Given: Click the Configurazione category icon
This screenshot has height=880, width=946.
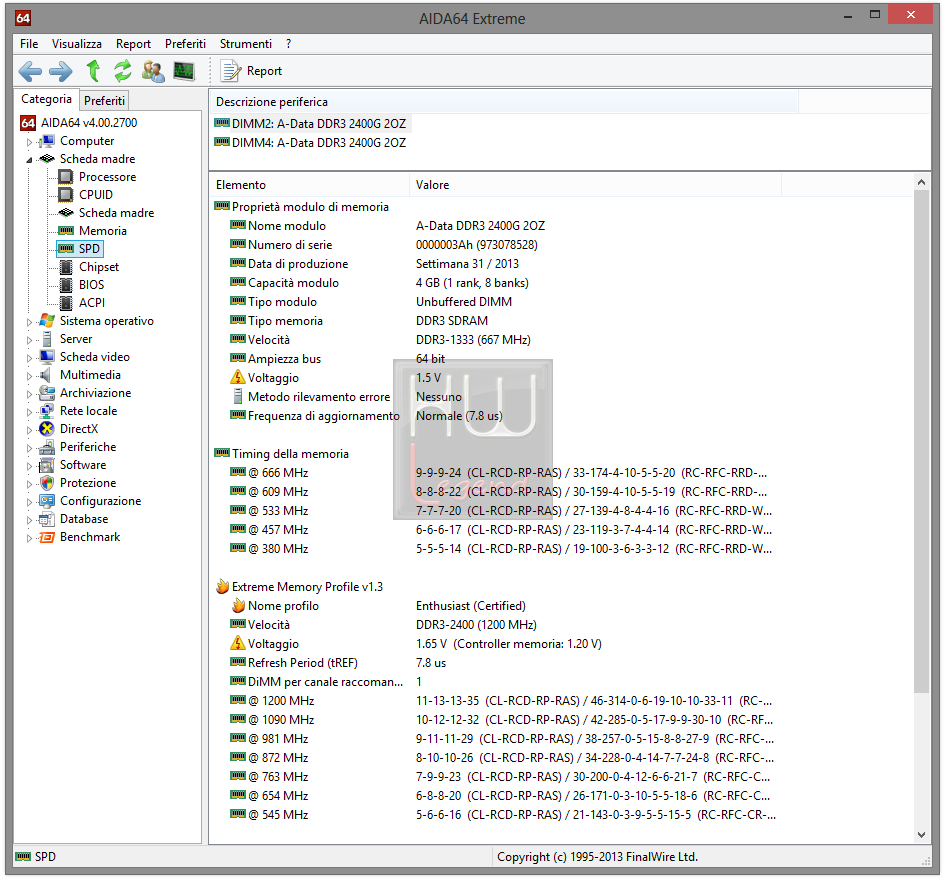Looking at the screenshot, I should point(46,501).
